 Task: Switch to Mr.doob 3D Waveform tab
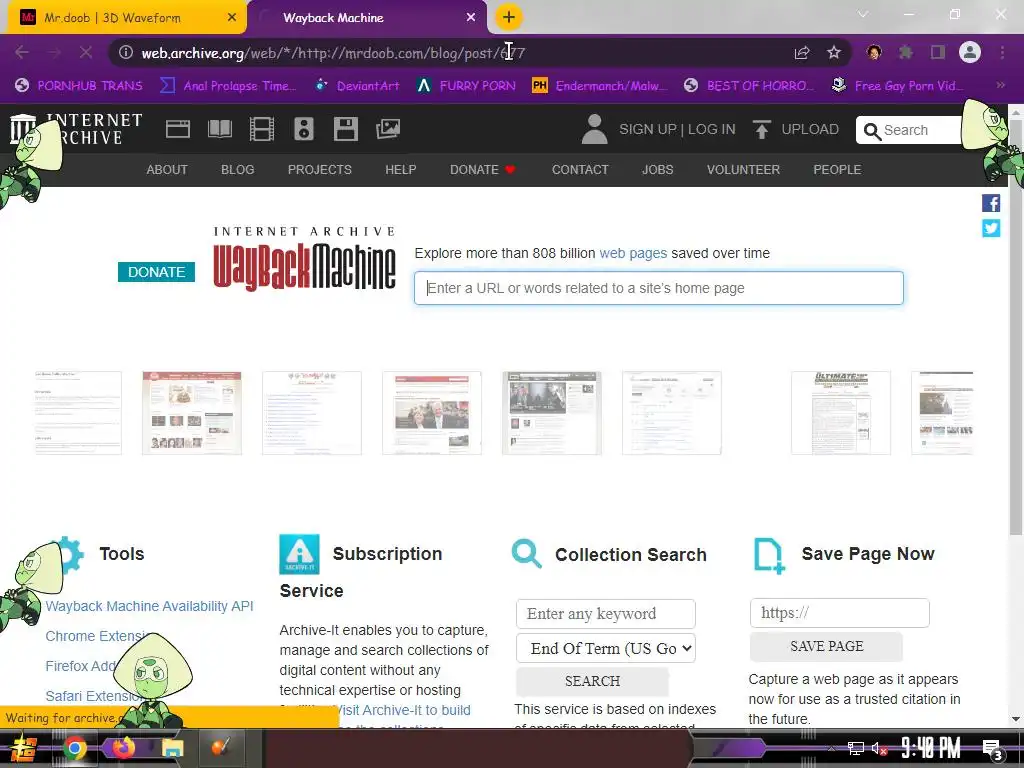point(123,18)
